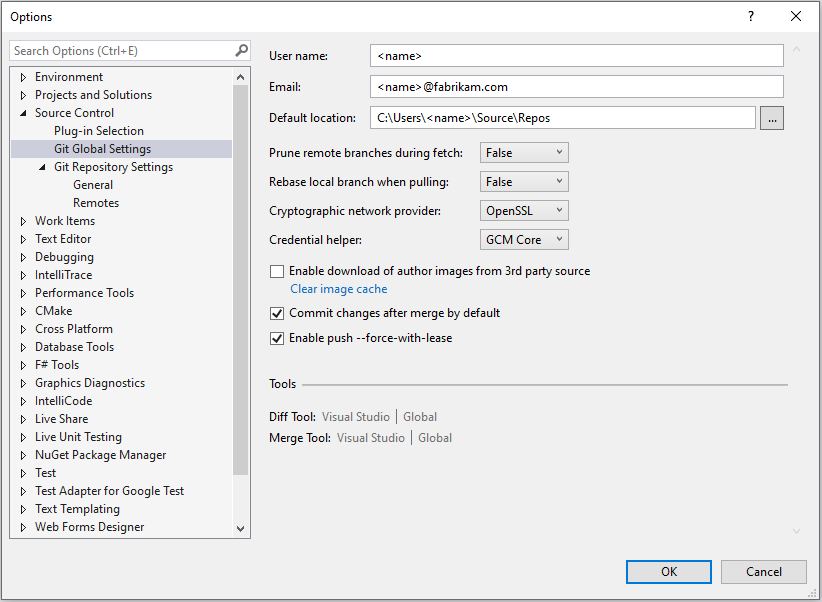Expand the Web Forms Designer node arrow
The width and height of the screenshot is (822, 602).
(x=23, y=527)
